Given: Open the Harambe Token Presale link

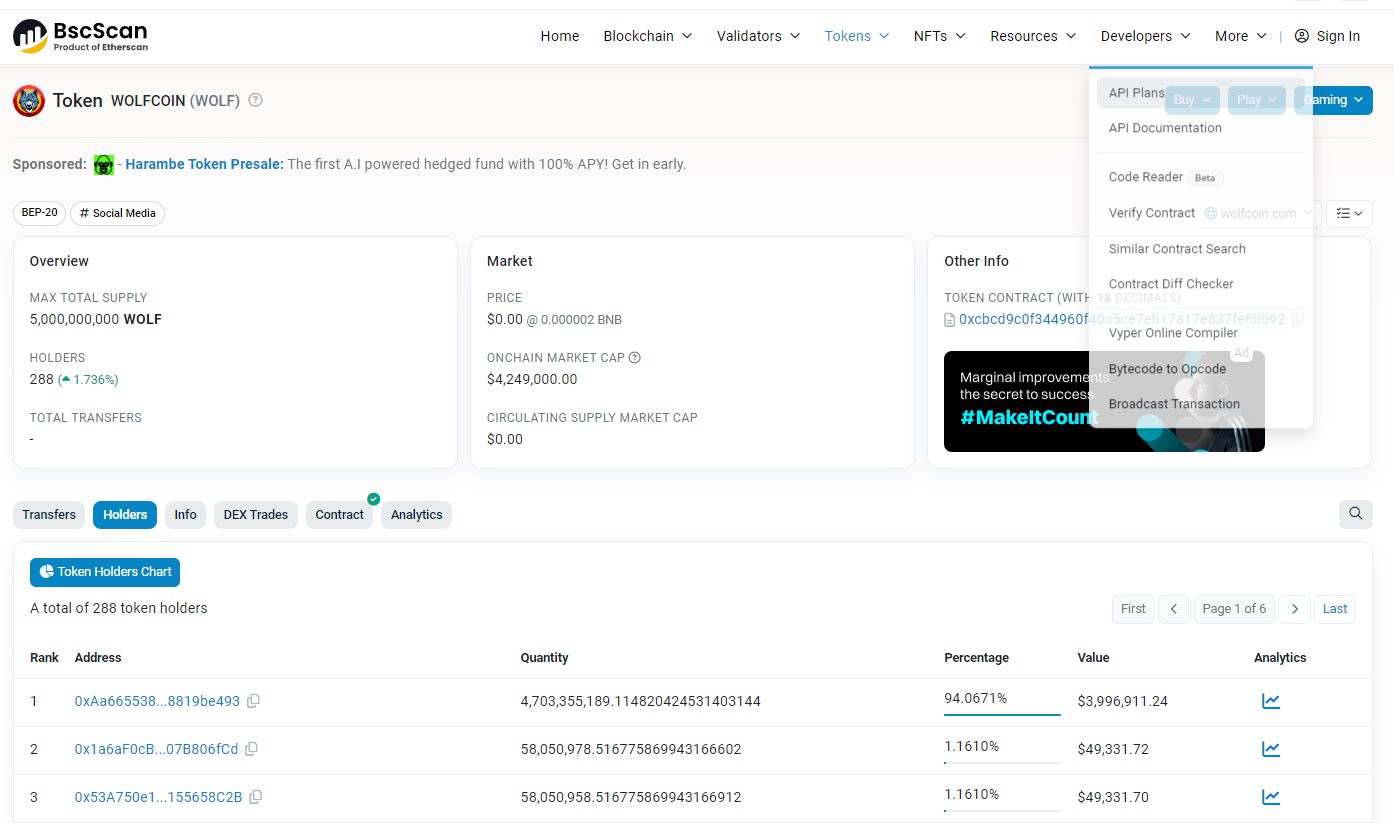Looking at the screenshot, I should [204, 164].
